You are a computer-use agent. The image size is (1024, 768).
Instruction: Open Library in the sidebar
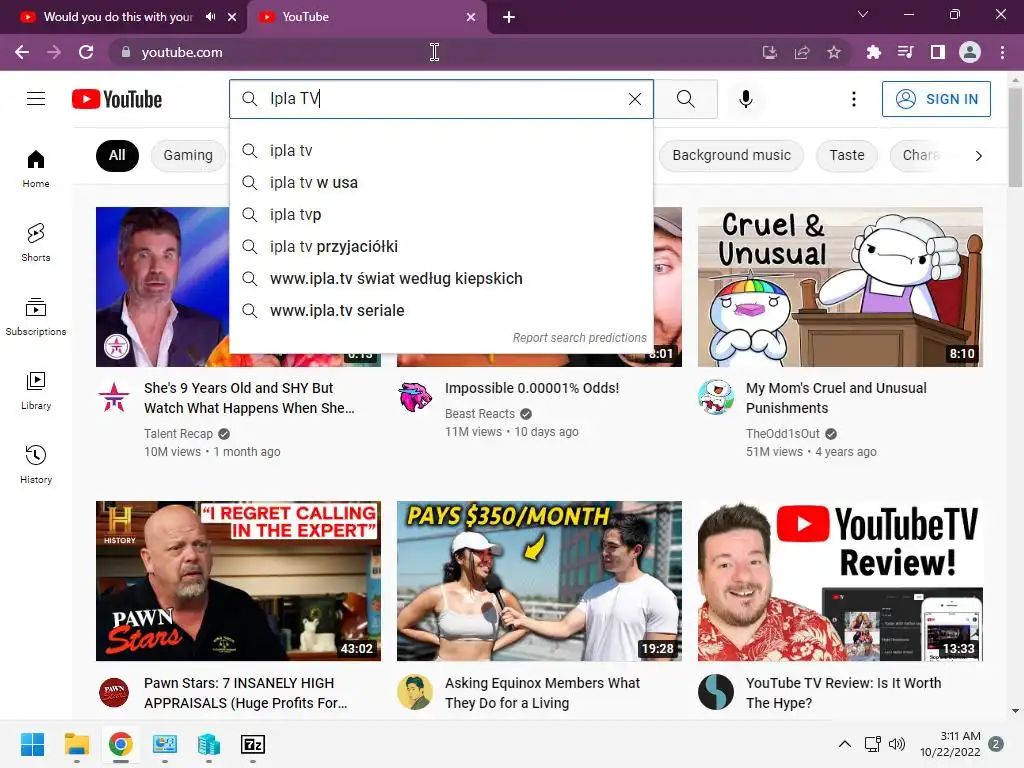36,390
